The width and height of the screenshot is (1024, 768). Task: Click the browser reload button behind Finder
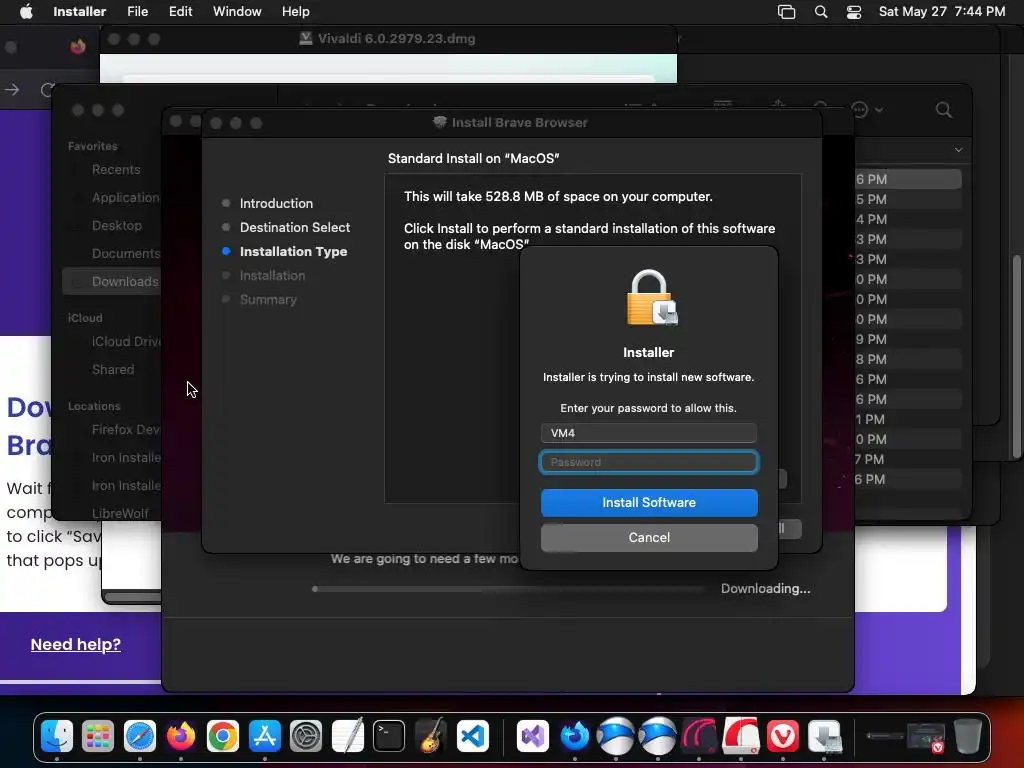tap(47, 89)
